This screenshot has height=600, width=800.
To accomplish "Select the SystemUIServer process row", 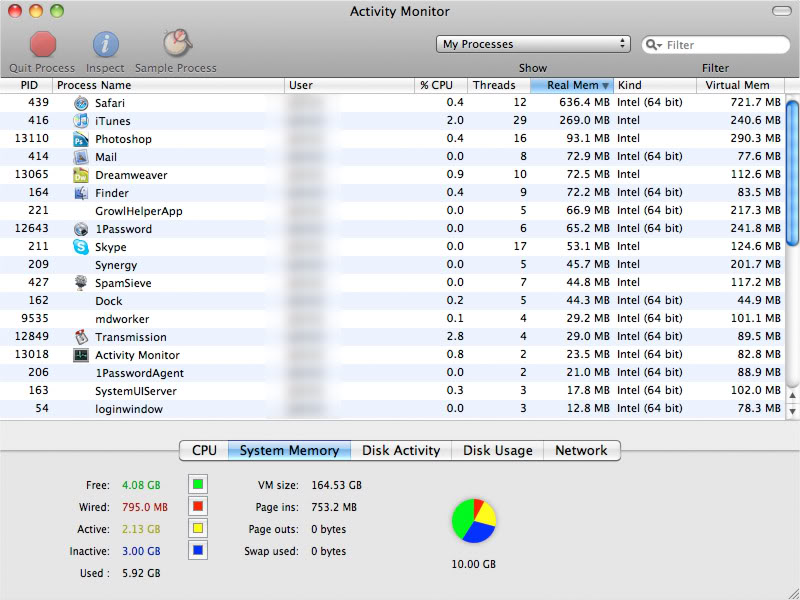I will pos(392,391).
